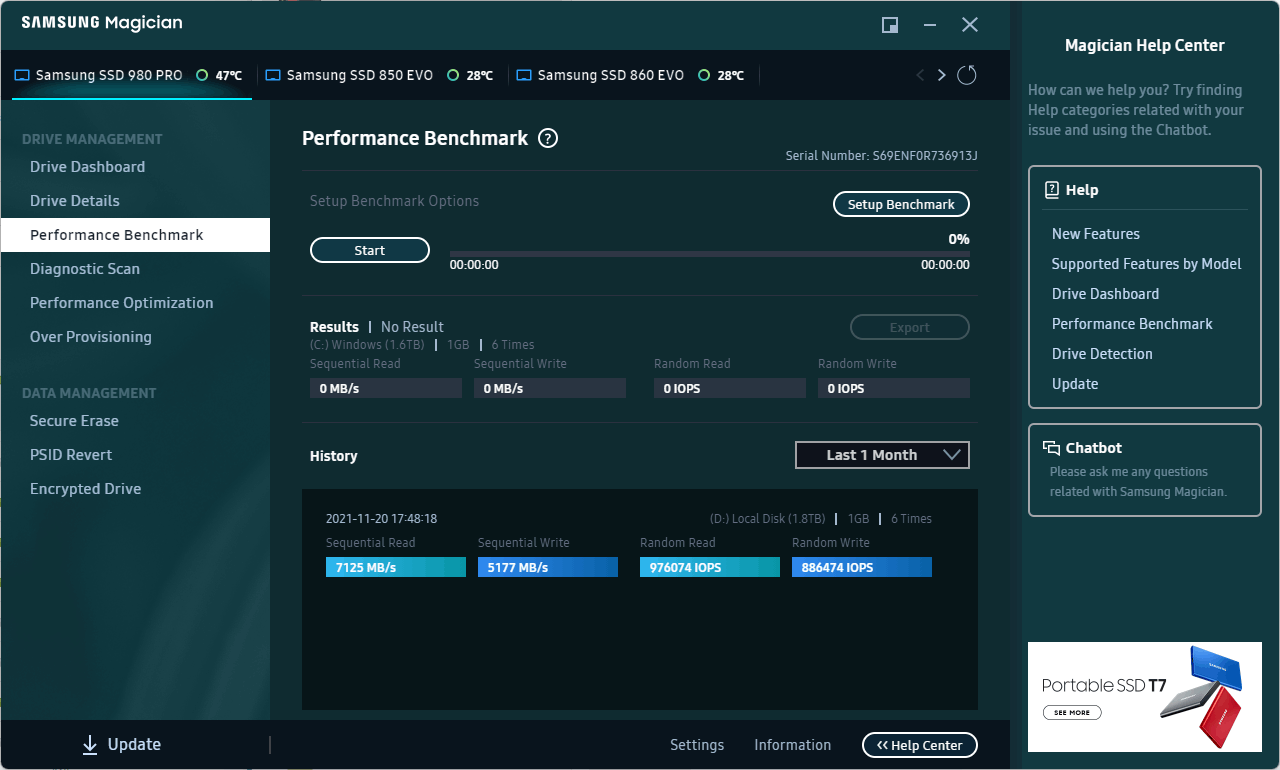Click the Setup Benchmark button
The width and height of the screenshot is (1280, 770).
click(901, 204)
